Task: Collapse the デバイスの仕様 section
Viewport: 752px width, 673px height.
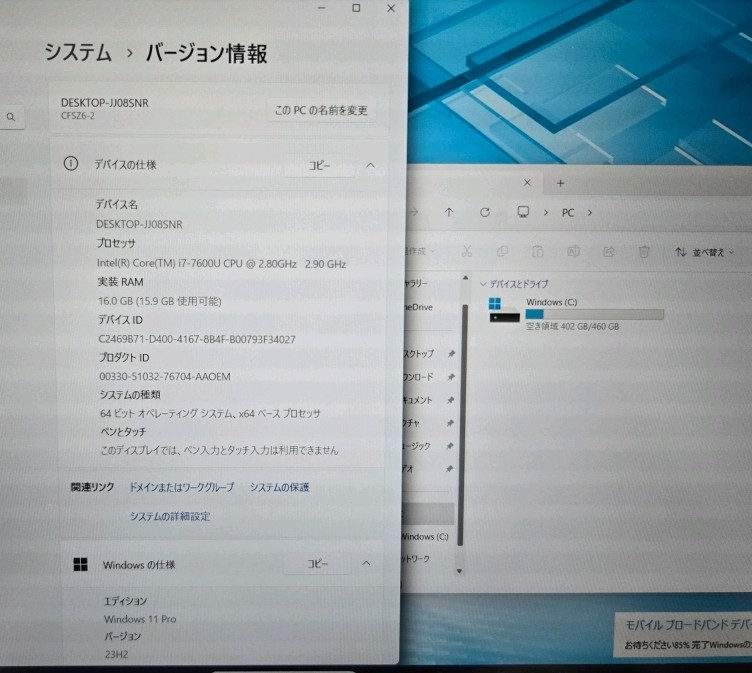Action: click(370, 165)
